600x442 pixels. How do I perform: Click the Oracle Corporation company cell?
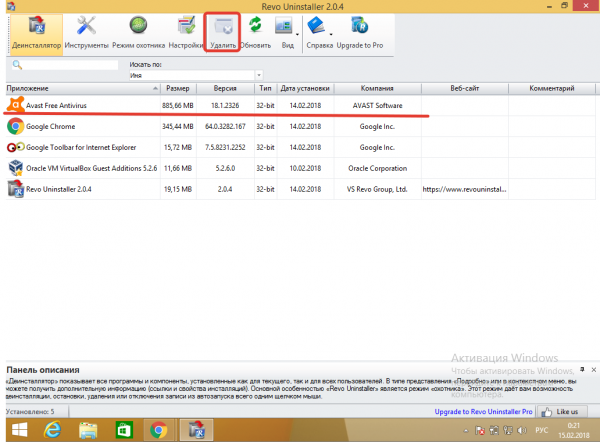[377, 168]
